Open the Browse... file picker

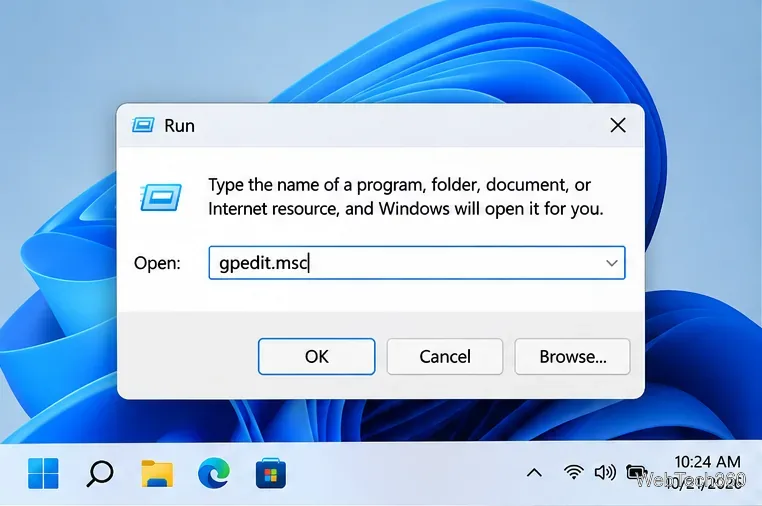(x=572, y=356)
